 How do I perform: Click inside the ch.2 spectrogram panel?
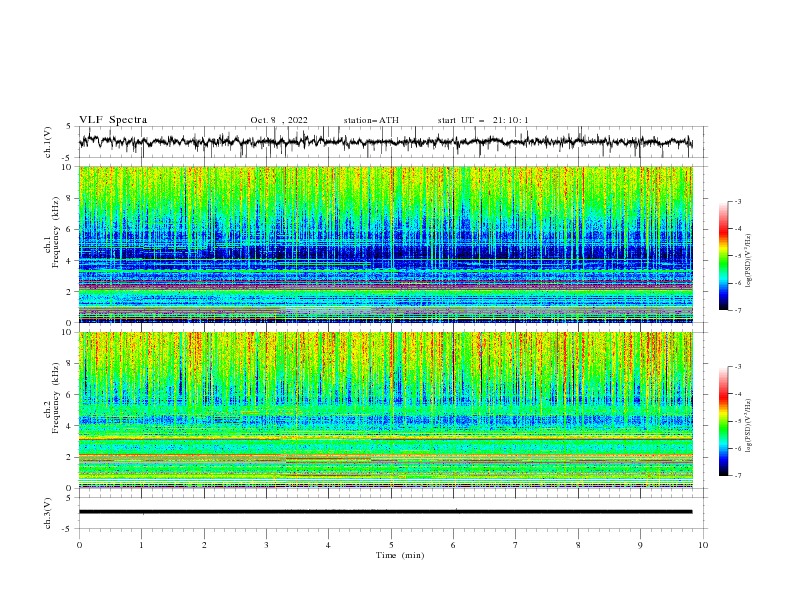[x=385, y=410]
